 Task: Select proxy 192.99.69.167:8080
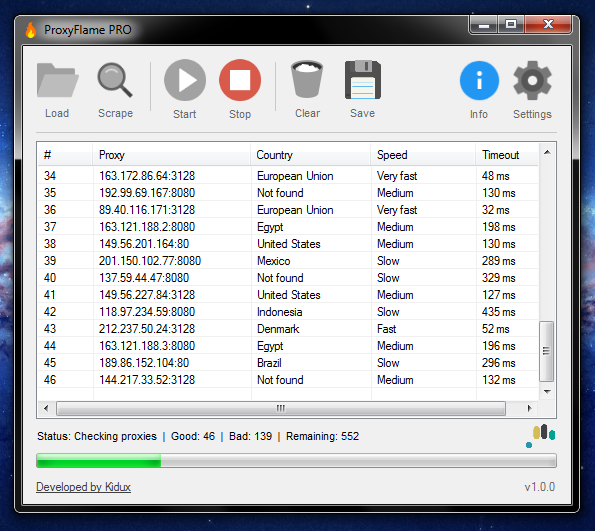(147, 193)
